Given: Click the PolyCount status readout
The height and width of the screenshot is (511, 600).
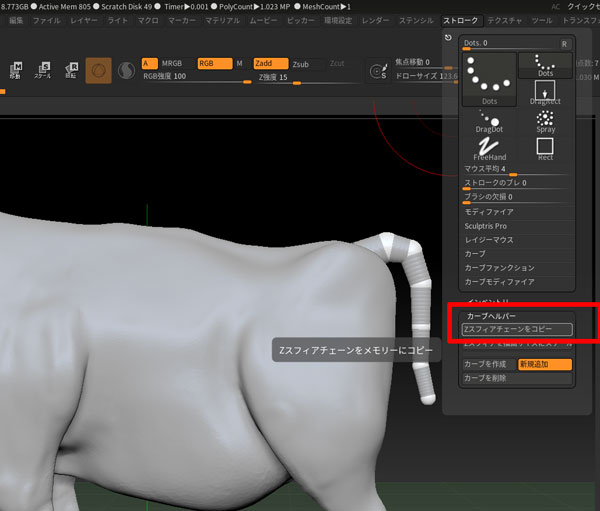Looking at the screenshot, I should (x=254, y=7).
